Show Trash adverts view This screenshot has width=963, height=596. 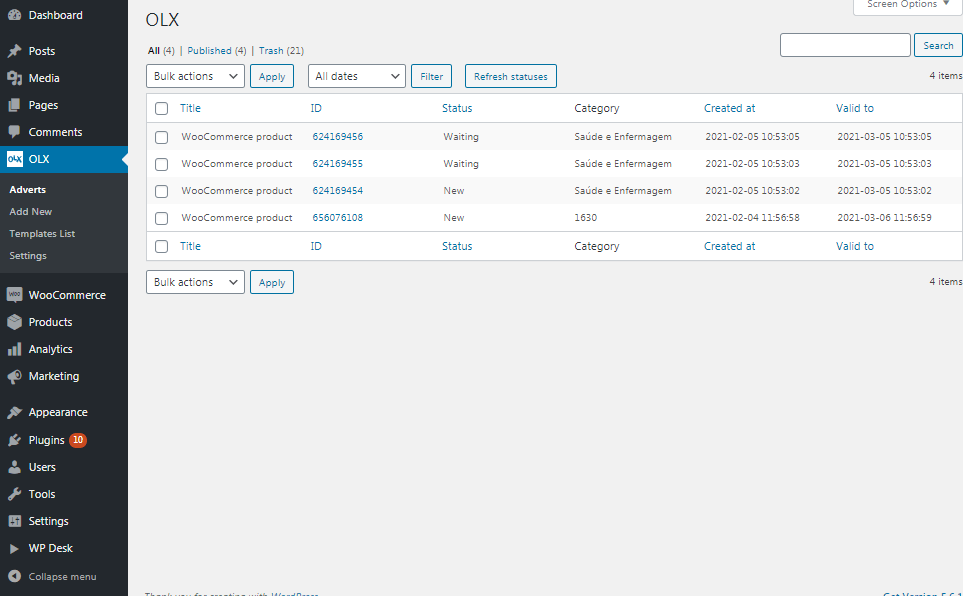[x=271, y=50]
